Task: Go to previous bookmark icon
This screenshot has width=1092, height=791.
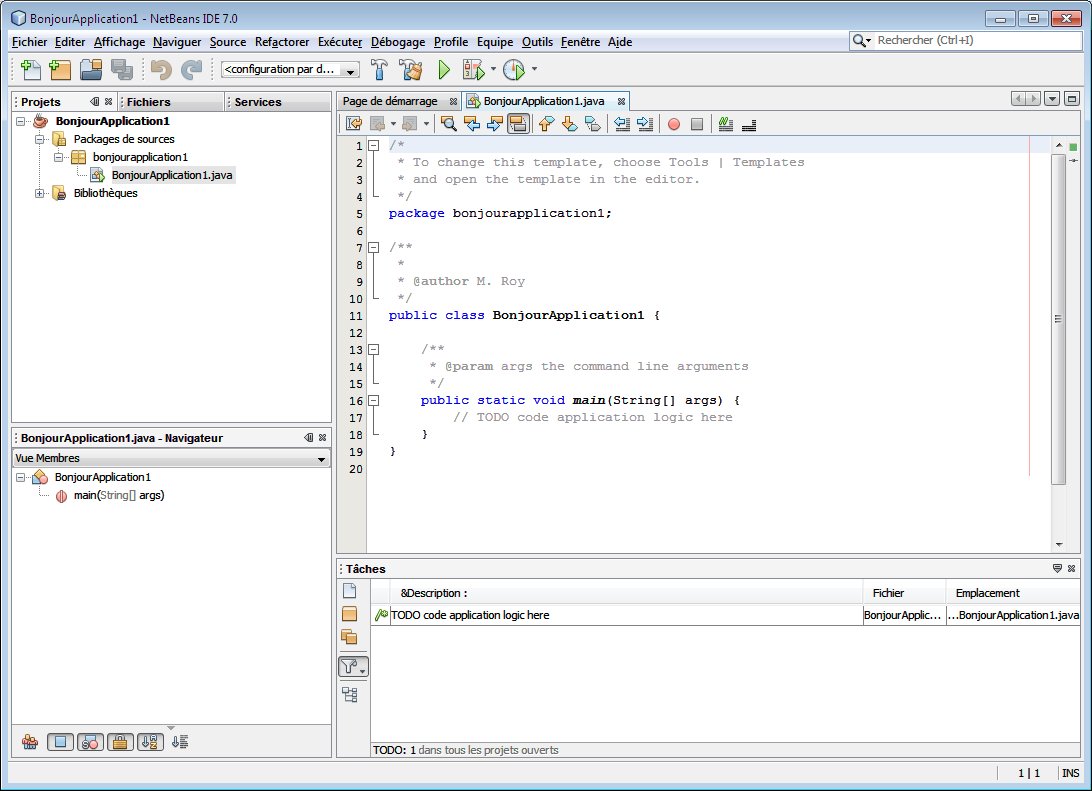Action: [x=547, y=124]
